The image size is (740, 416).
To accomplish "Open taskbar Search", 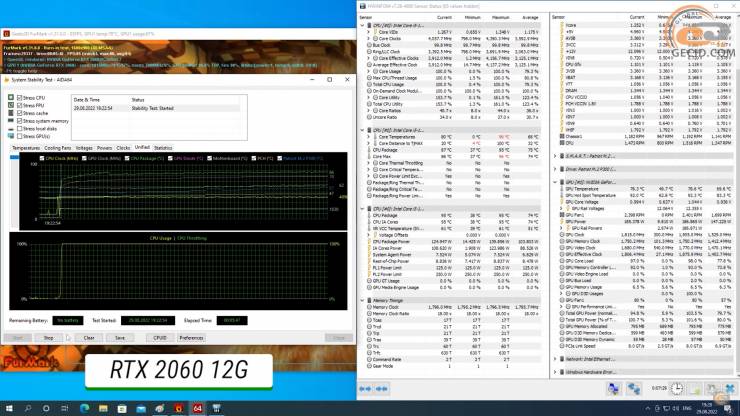I will (28, 408).
